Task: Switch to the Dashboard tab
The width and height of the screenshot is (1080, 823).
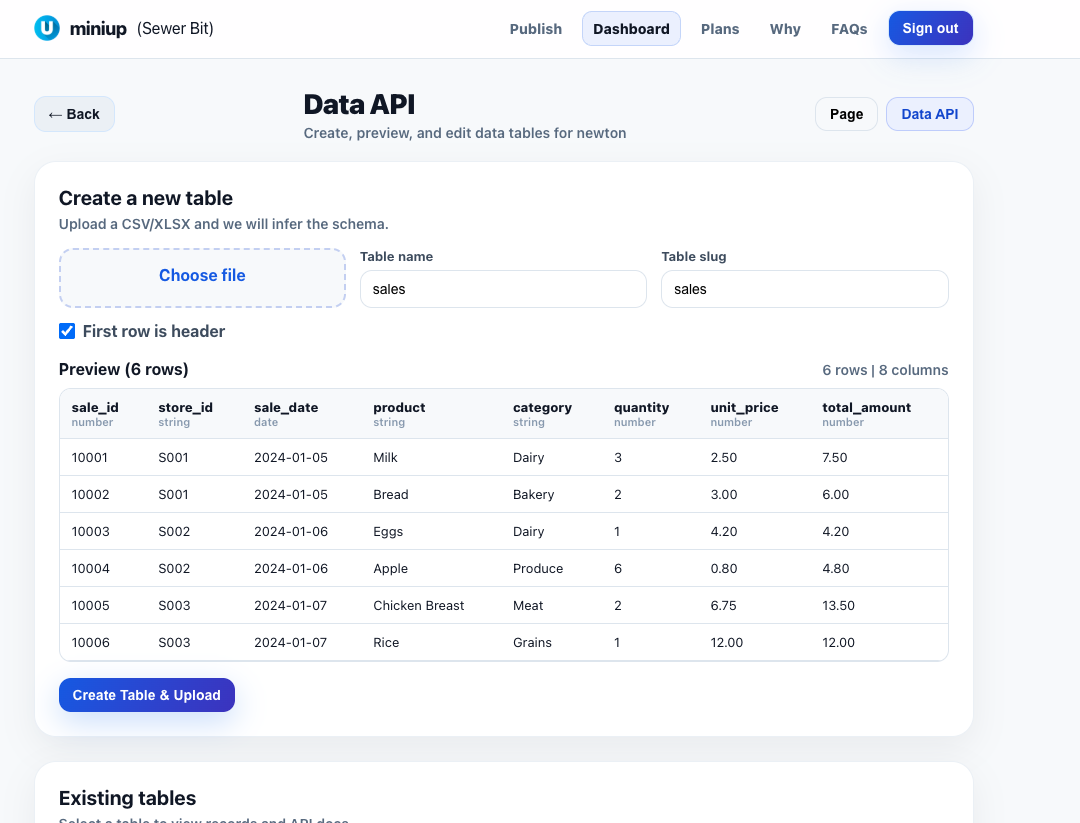Action: pos(631,29)
